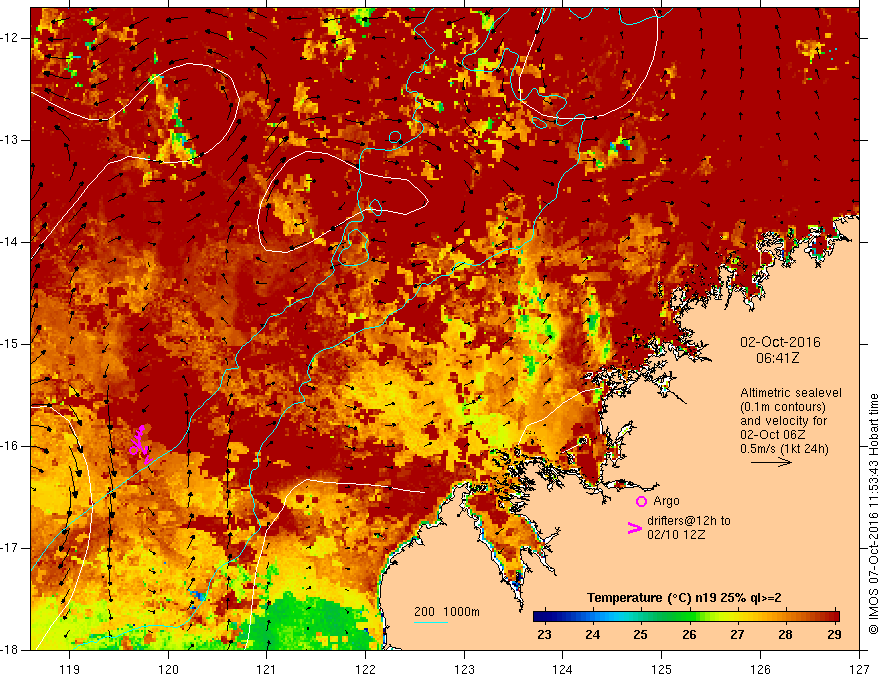Screen dimensions: 880x680
Task: Click the 'Temperature (°C) n19 25% ql>=2' title
Action: pos(684,598)
